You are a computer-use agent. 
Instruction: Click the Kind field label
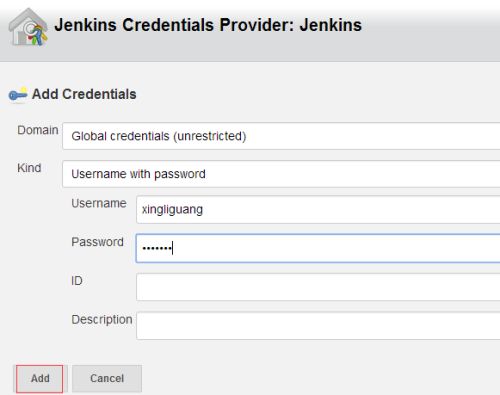[29, 168]
